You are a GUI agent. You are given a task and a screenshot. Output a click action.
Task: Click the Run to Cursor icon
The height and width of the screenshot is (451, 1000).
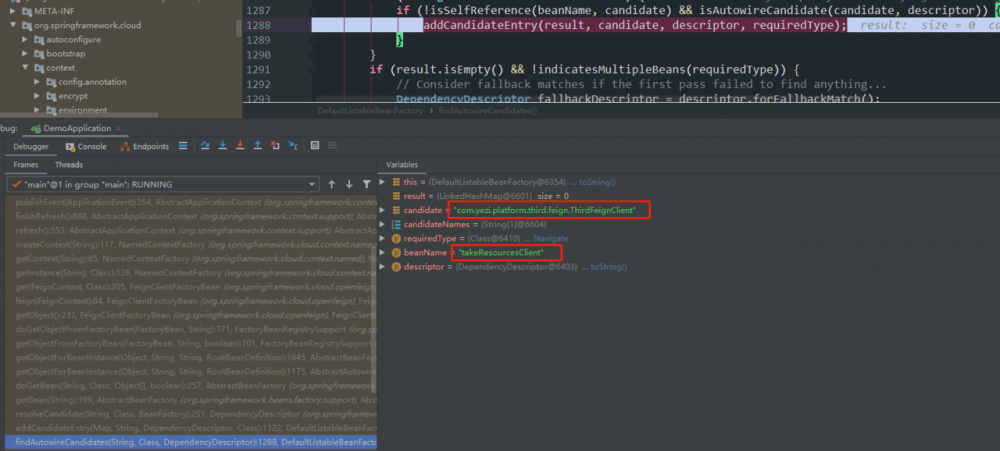[293, 145]
